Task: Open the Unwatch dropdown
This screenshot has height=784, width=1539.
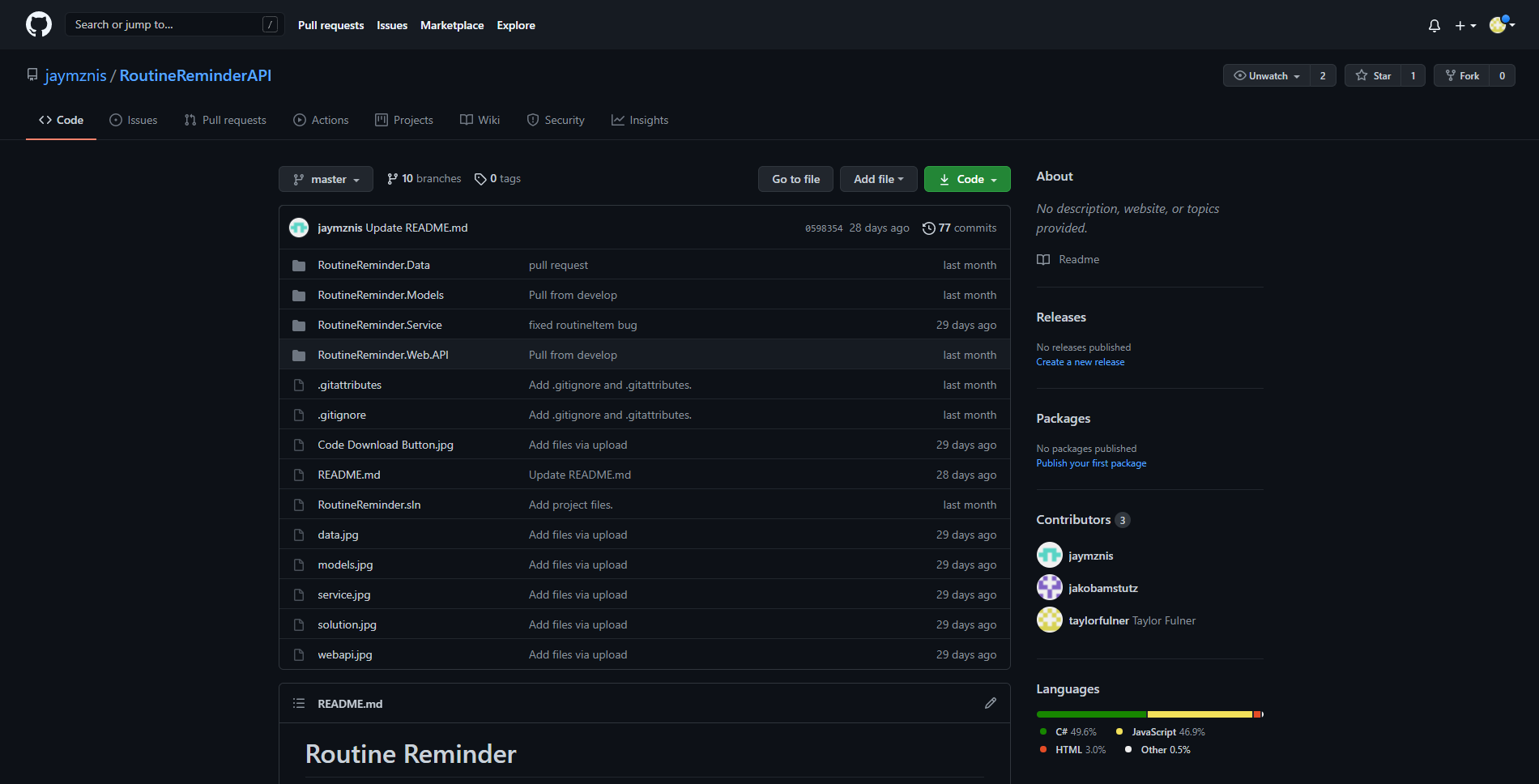Action: (x=1267, y=75)
